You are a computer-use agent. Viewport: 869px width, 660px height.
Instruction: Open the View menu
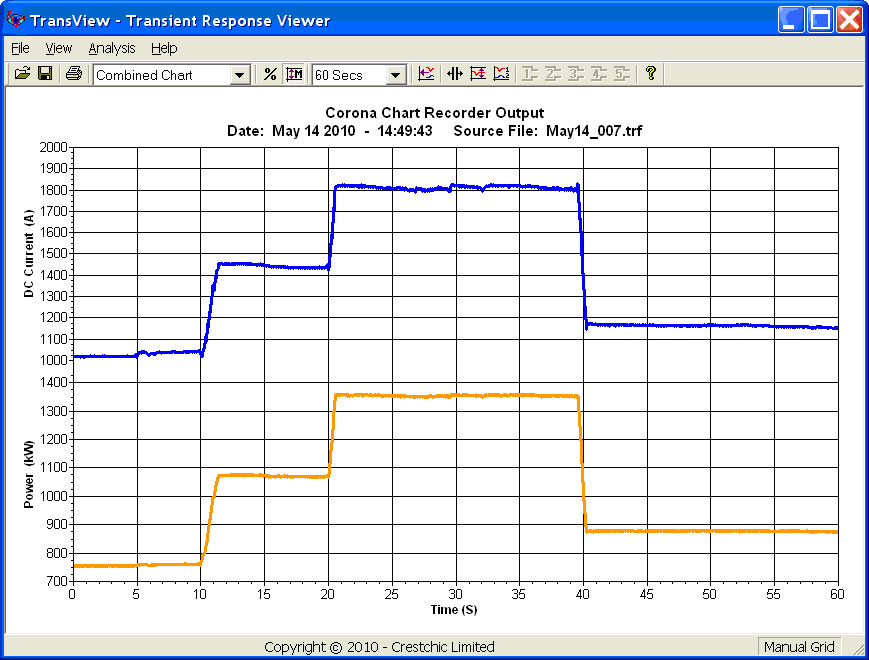pos(59,48)
